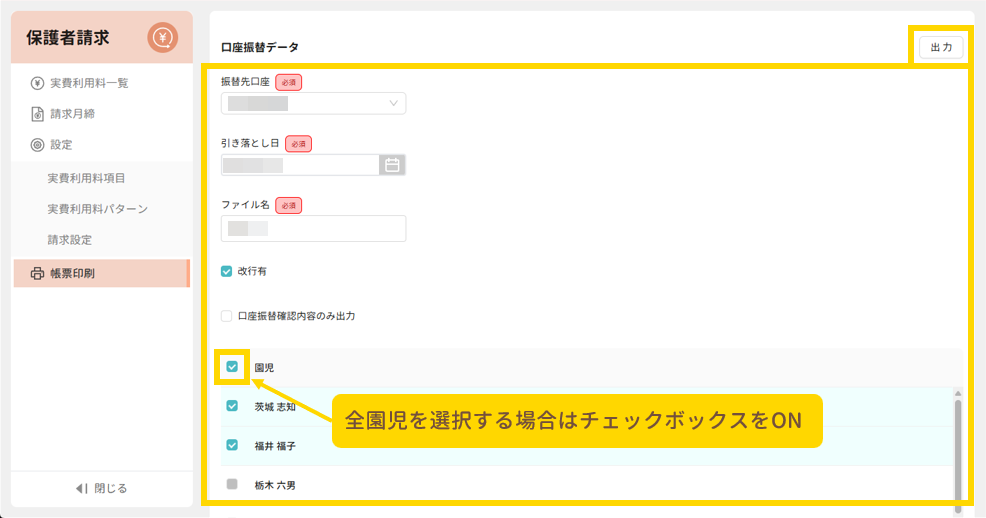Screen dimensions: 986x518
Task: Uncheck the 茨城 志知 row checkbox
Action: tap(232, 406)
